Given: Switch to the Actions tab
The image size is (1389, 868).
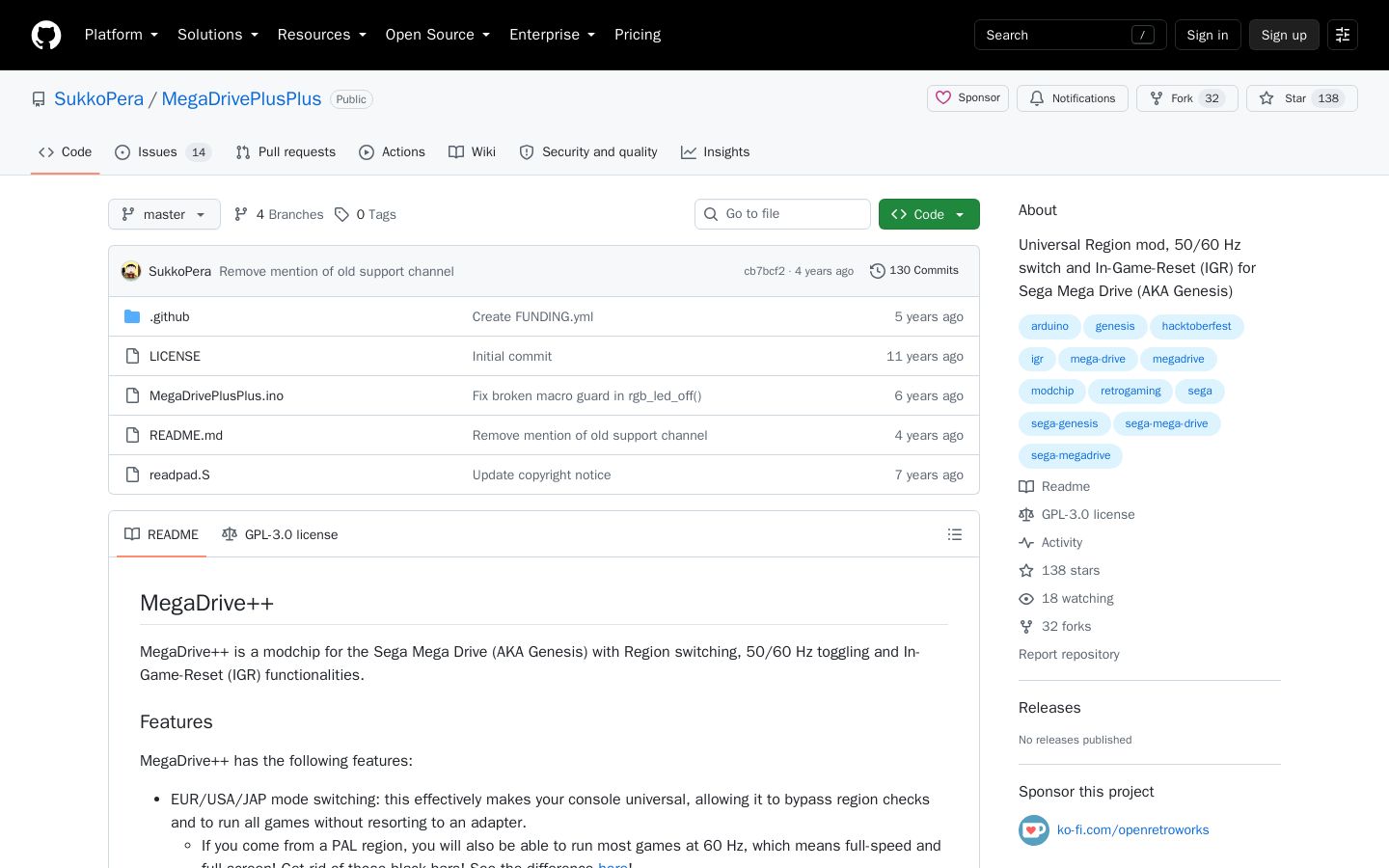Looking at the screenshot, I should (x=392, y=152).
